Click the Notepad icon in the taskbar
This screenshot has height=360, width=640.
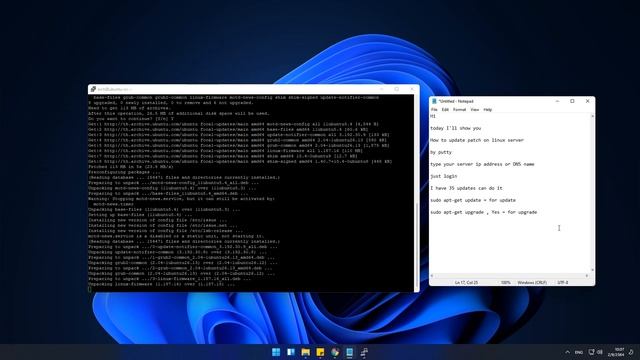click(x=349, y=352)
